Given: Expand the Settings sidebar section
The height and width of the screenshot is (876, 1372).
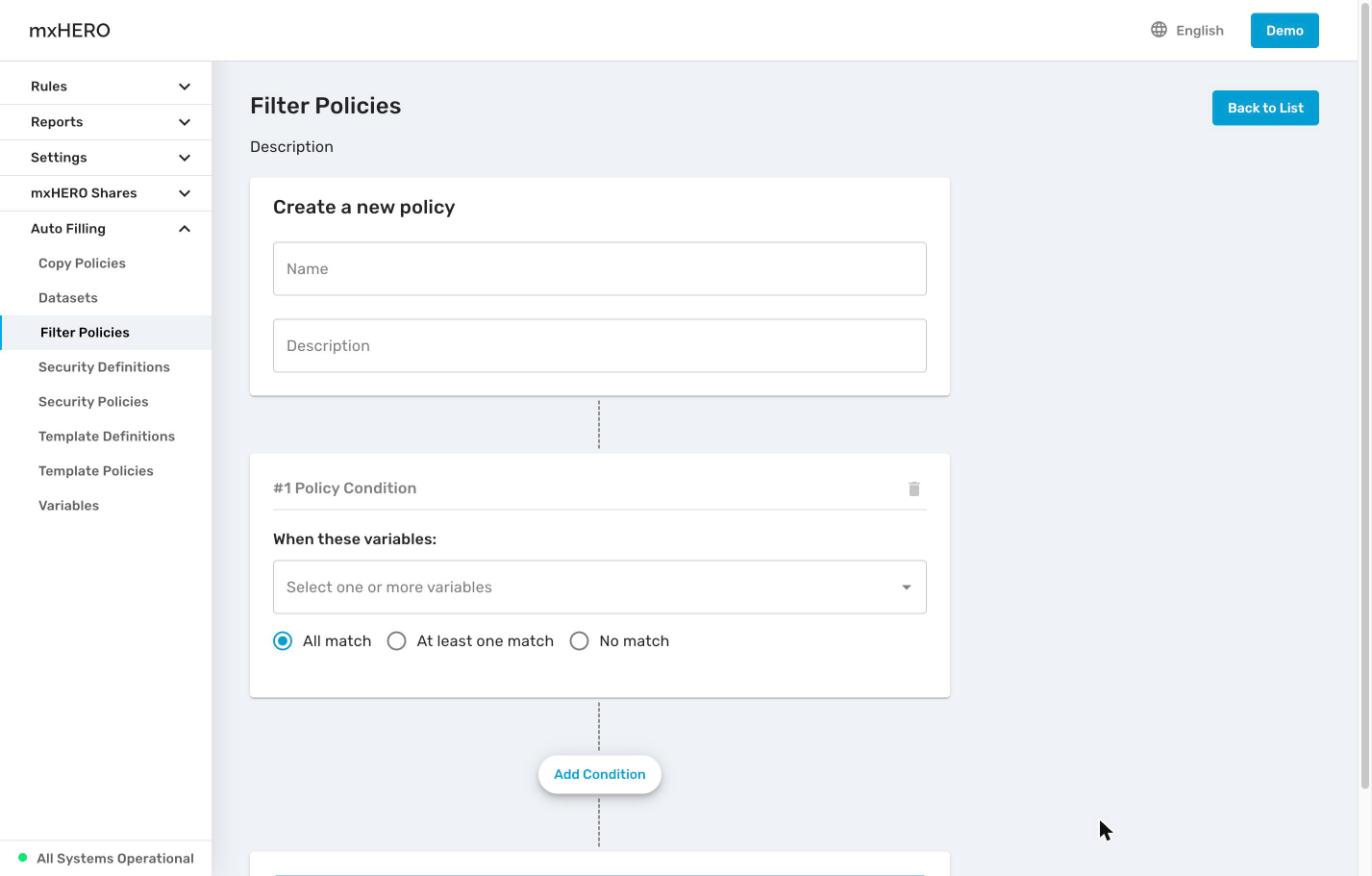Looking at the screenshot, I should [106, 158].
